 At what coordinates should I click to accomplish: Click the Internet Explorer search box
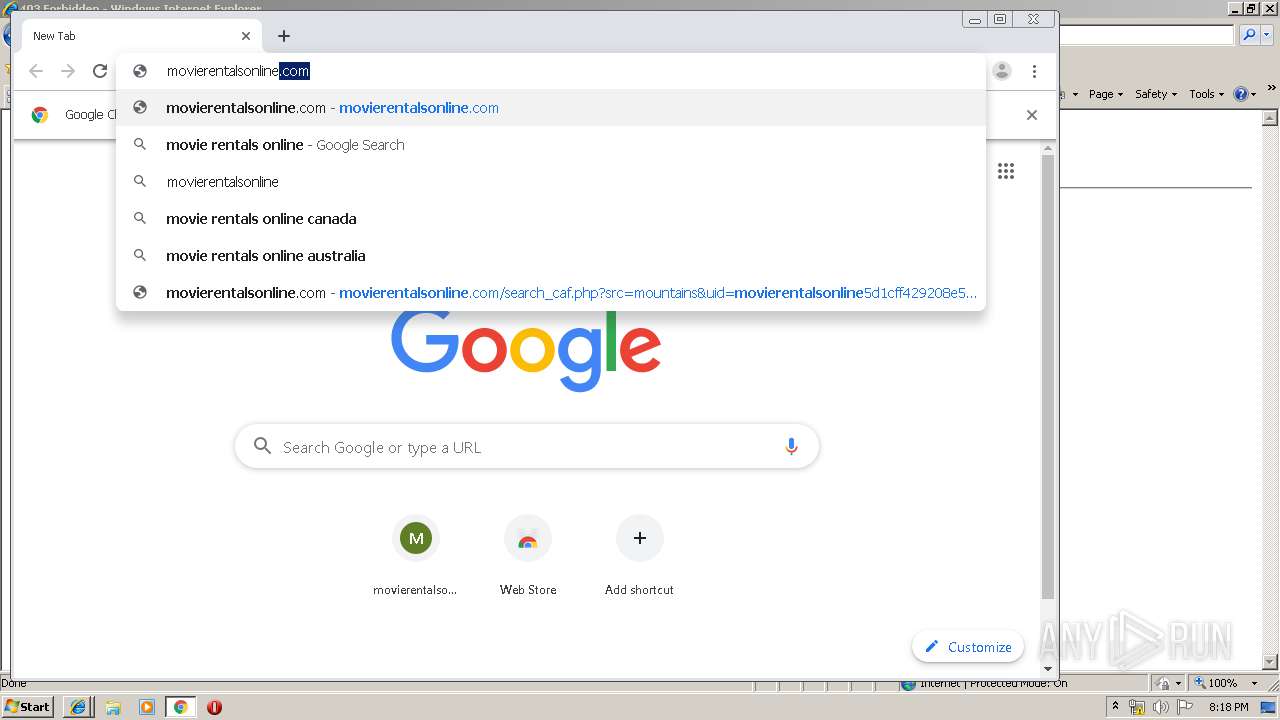(1146, 35)
